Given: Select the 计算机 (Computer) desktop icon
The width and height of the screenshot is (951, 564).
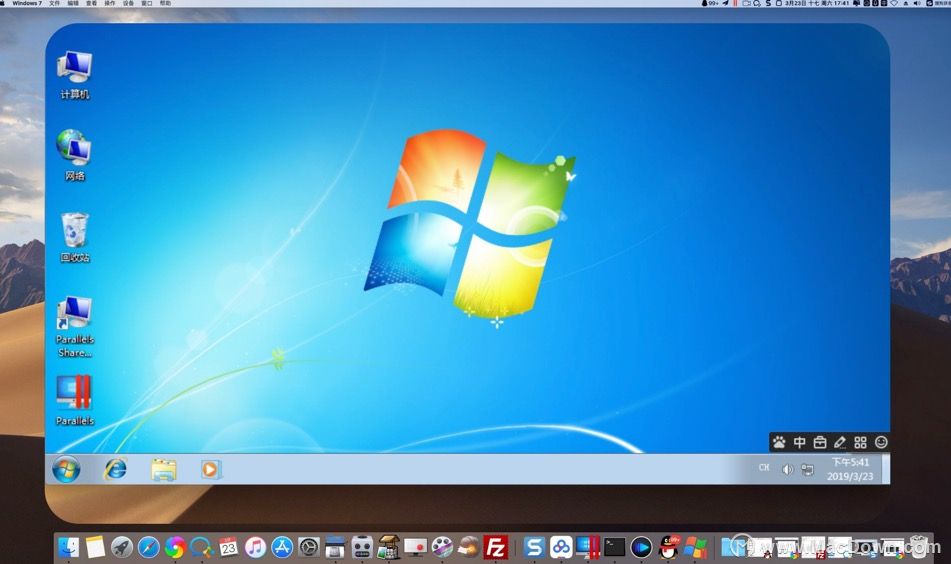Looking at the screenshot, I should click(x=74, y=75).
